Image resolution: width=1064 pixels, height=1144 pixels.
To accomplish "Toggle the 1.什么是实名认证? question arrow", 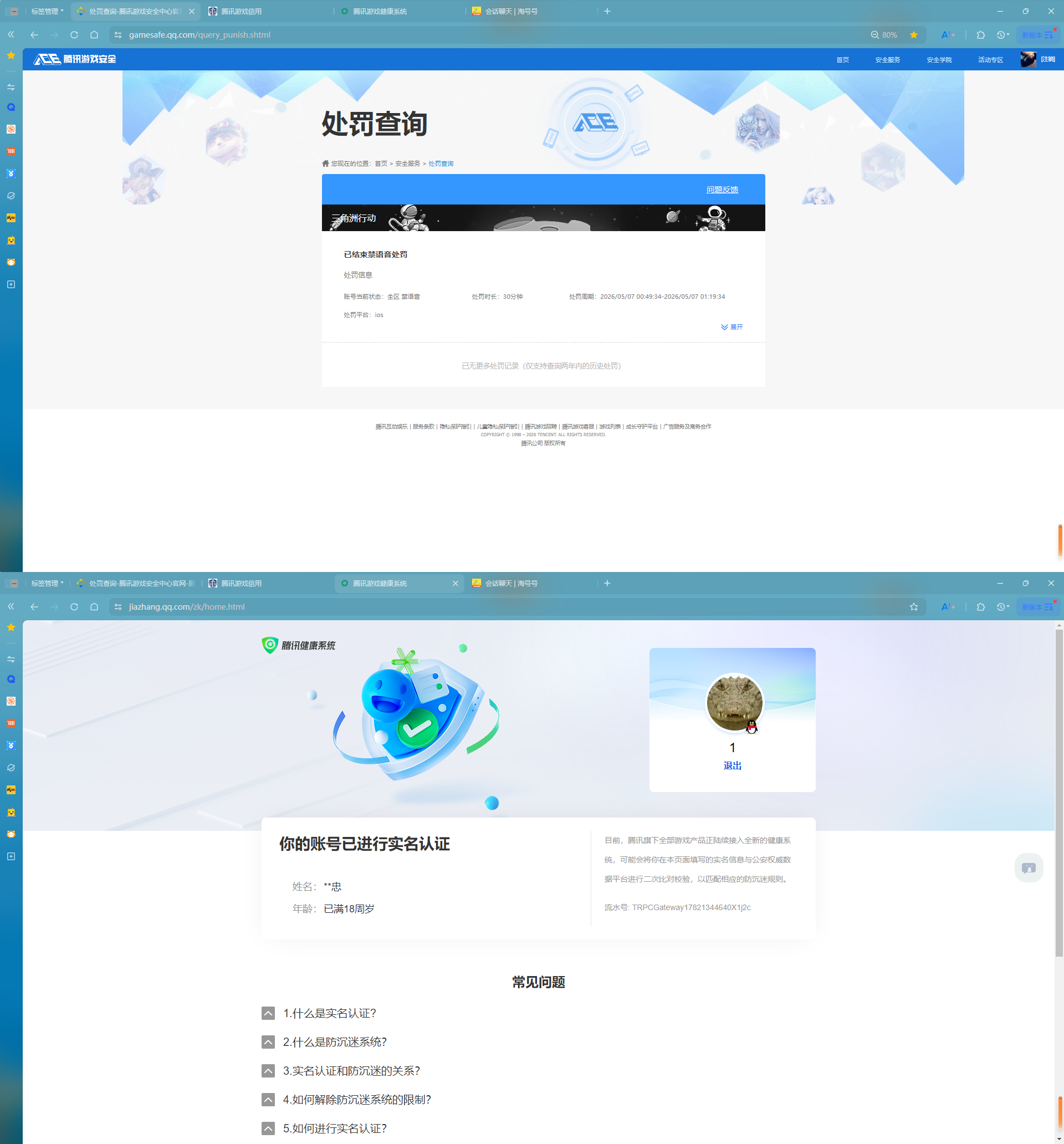I will [268, 1013].
